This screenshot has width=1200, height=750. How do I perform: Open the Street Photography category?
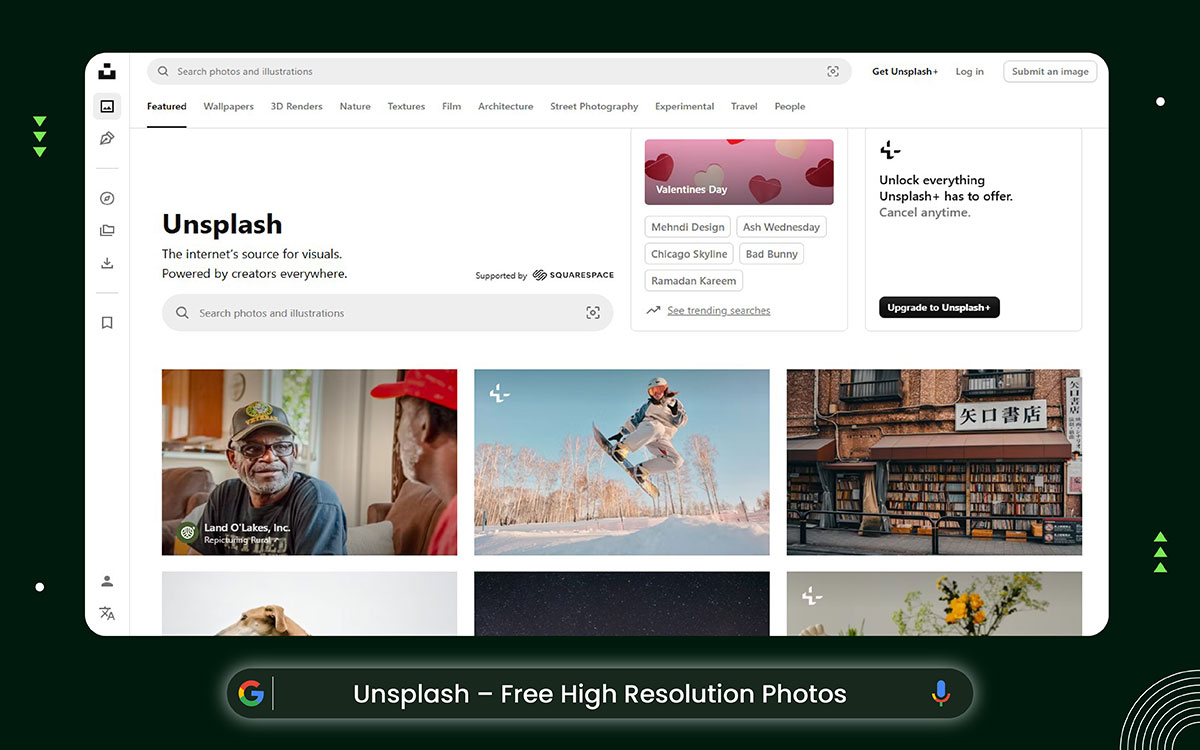point(594,106)
